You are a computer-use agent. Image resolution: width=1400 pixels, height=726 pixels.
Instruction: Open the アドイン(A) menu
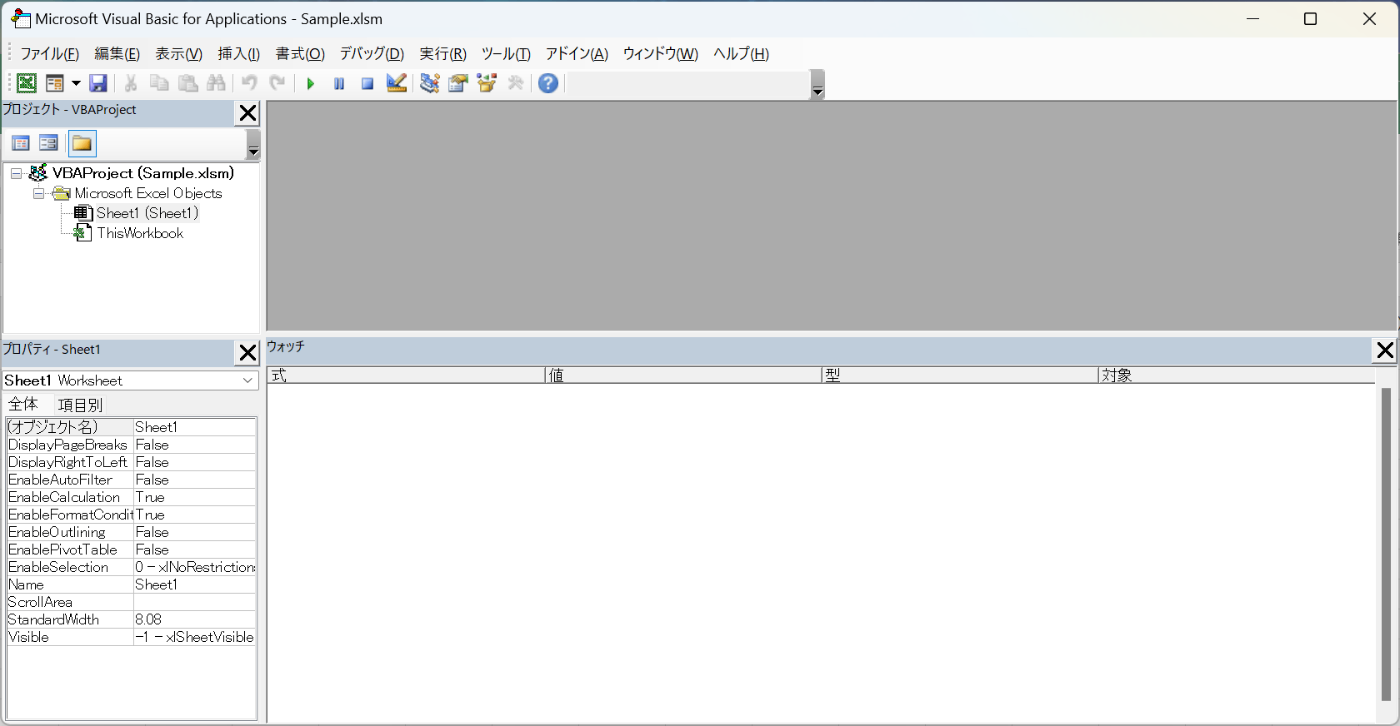577,54
